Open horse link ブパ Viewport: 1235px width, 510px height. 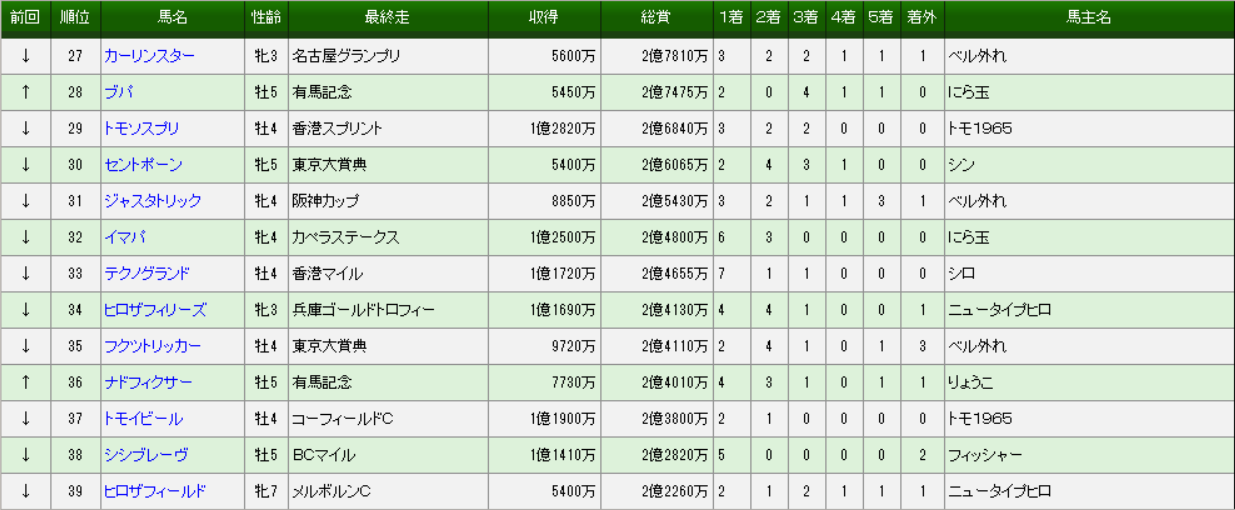[x=118, y=92]
